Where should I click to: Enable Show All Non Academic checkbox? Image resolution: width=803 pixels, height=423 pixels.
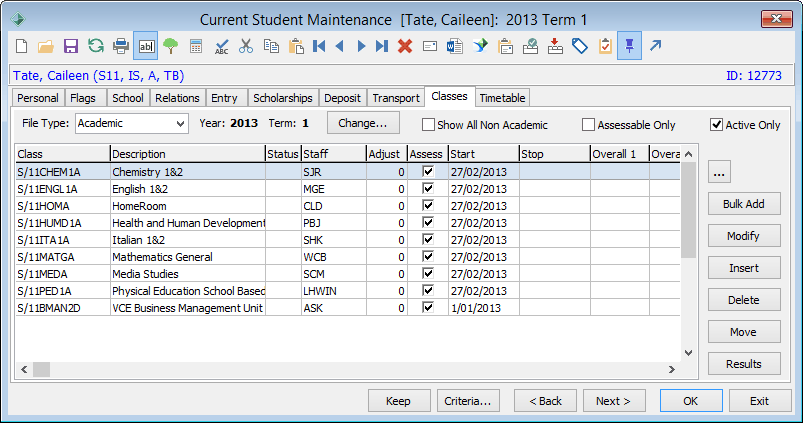click(429, 124)
